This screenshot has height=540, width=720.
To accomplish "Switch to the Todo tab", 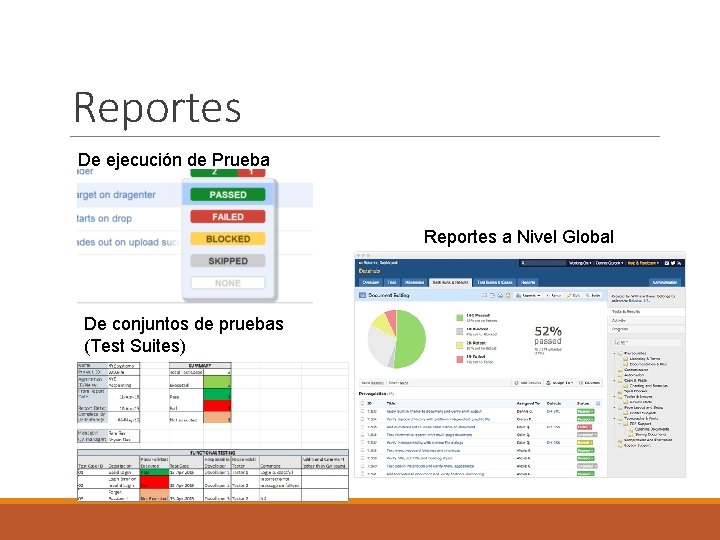I will coord(392,282).
